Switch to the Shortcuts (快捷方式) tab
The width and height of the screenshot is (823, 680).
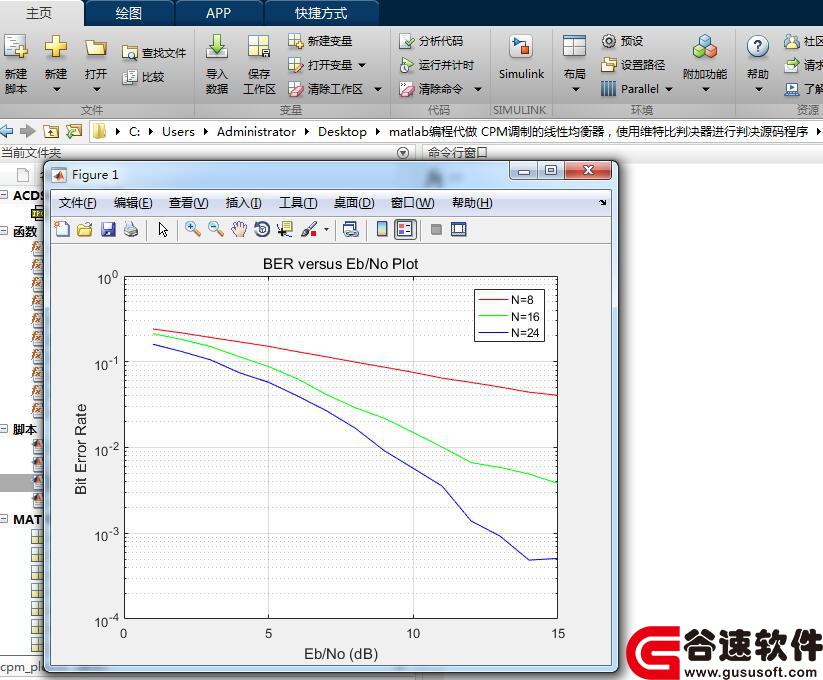coord(321,13)
